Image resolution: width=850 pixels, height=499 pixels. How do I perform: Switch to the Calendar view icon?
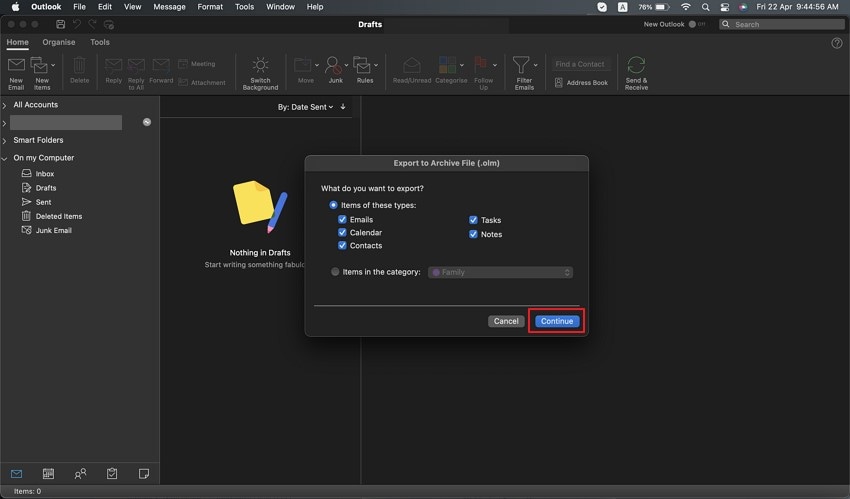tap(48, 474)
